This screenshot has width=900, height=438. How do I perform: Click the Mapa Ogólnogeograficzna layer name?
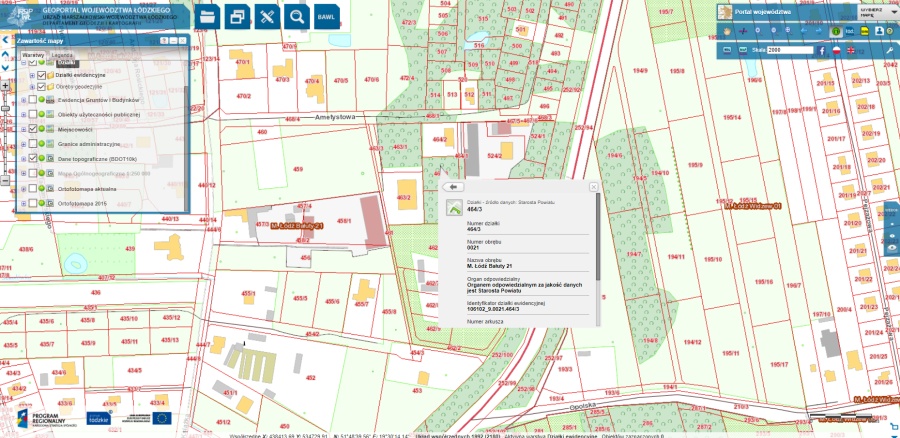pyautogui.click(x=104, y=173)
